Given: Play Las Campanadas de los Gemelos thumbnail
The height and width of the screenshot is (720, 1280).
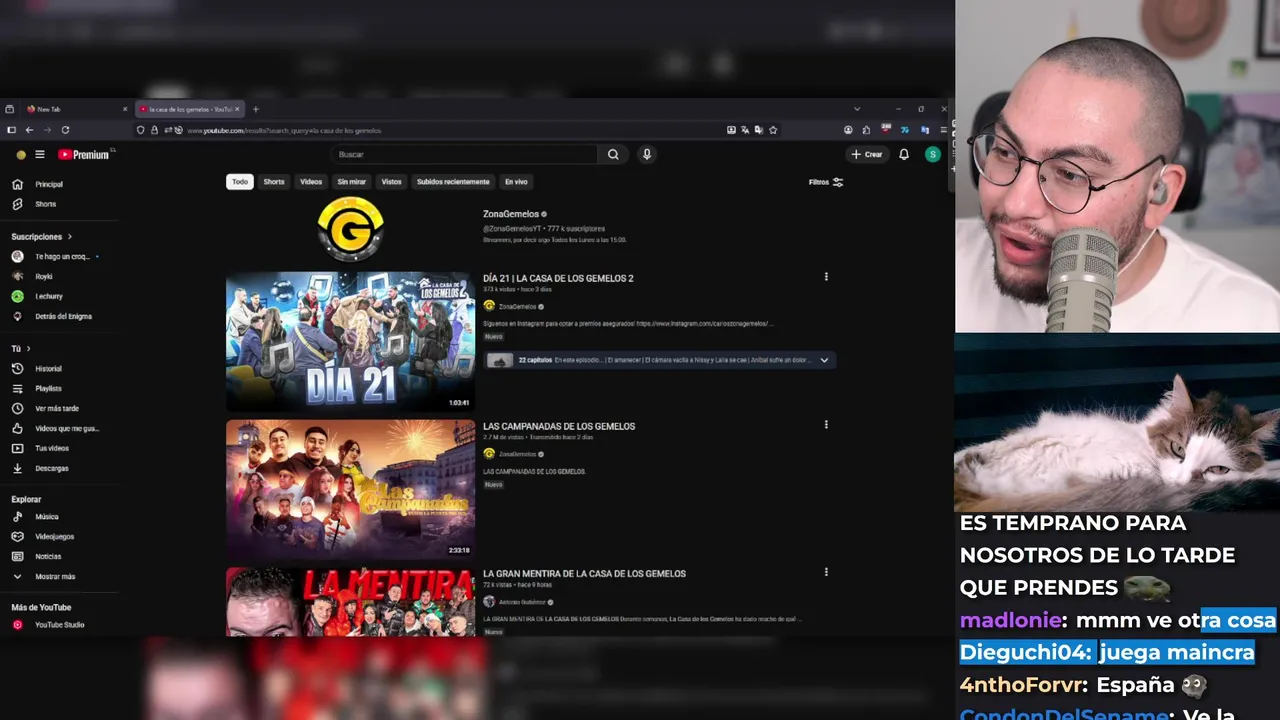Looking at the screenshot, I should pos(350,489).
